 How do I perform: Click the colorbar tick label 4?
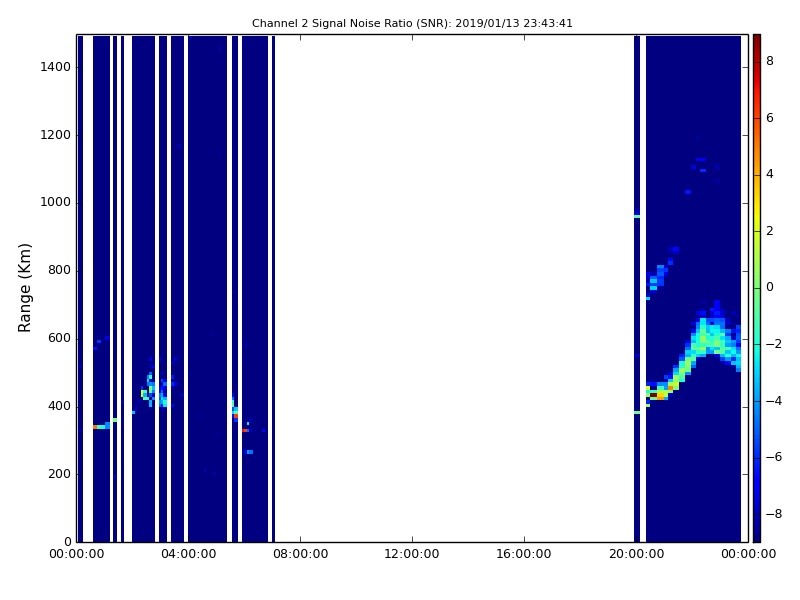[770, 174]
